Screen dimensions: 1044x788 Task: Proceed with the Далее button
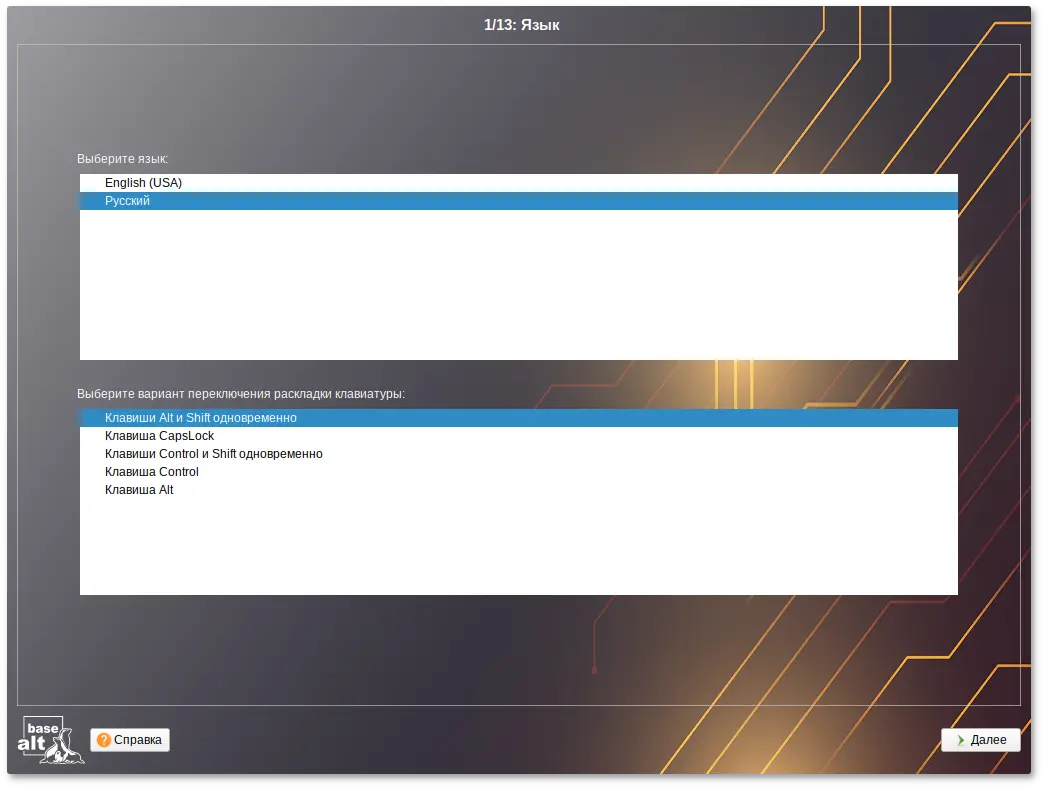click(980, 740)
